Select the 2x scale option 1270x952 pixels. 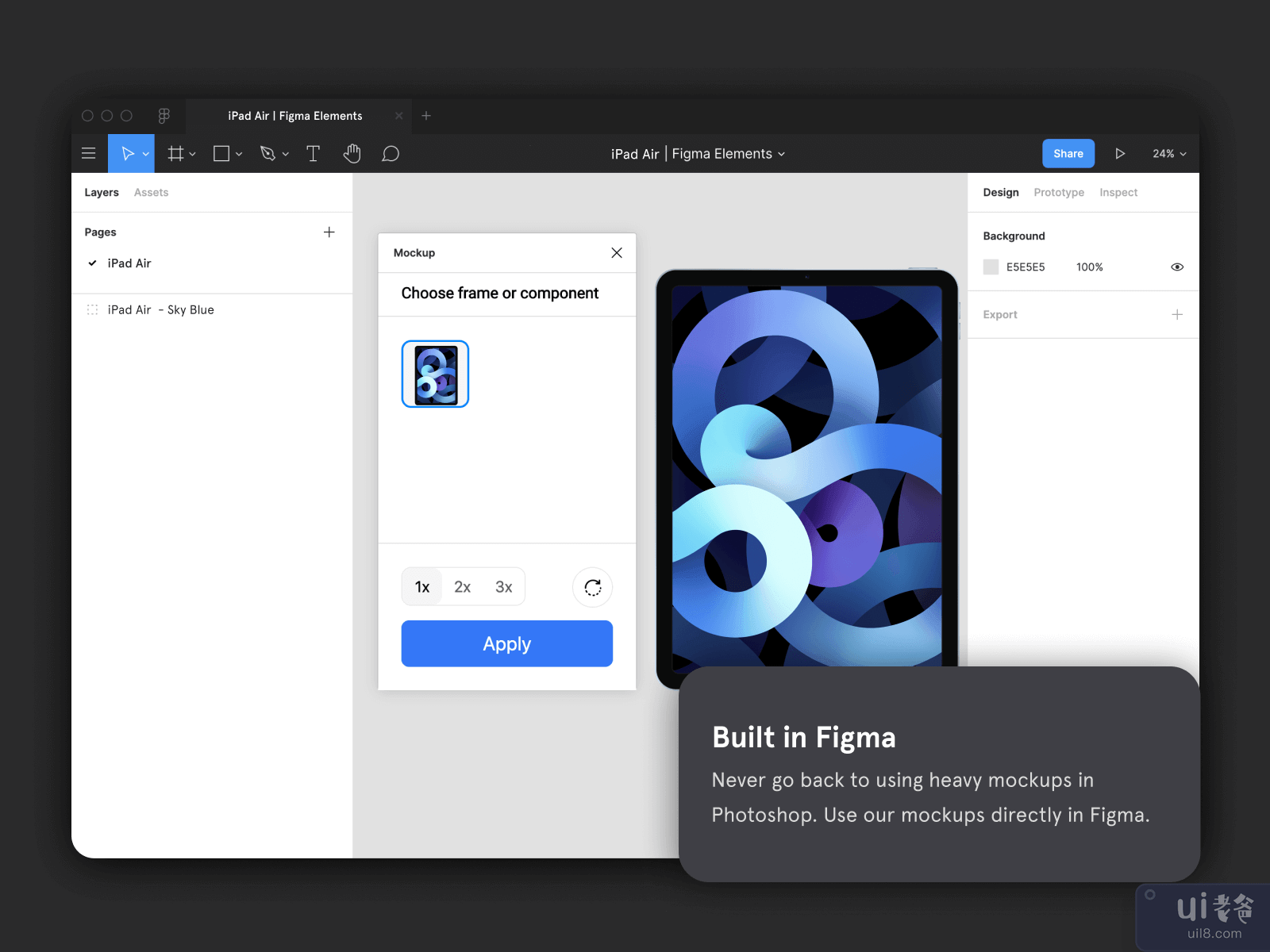tap(462, 587)
